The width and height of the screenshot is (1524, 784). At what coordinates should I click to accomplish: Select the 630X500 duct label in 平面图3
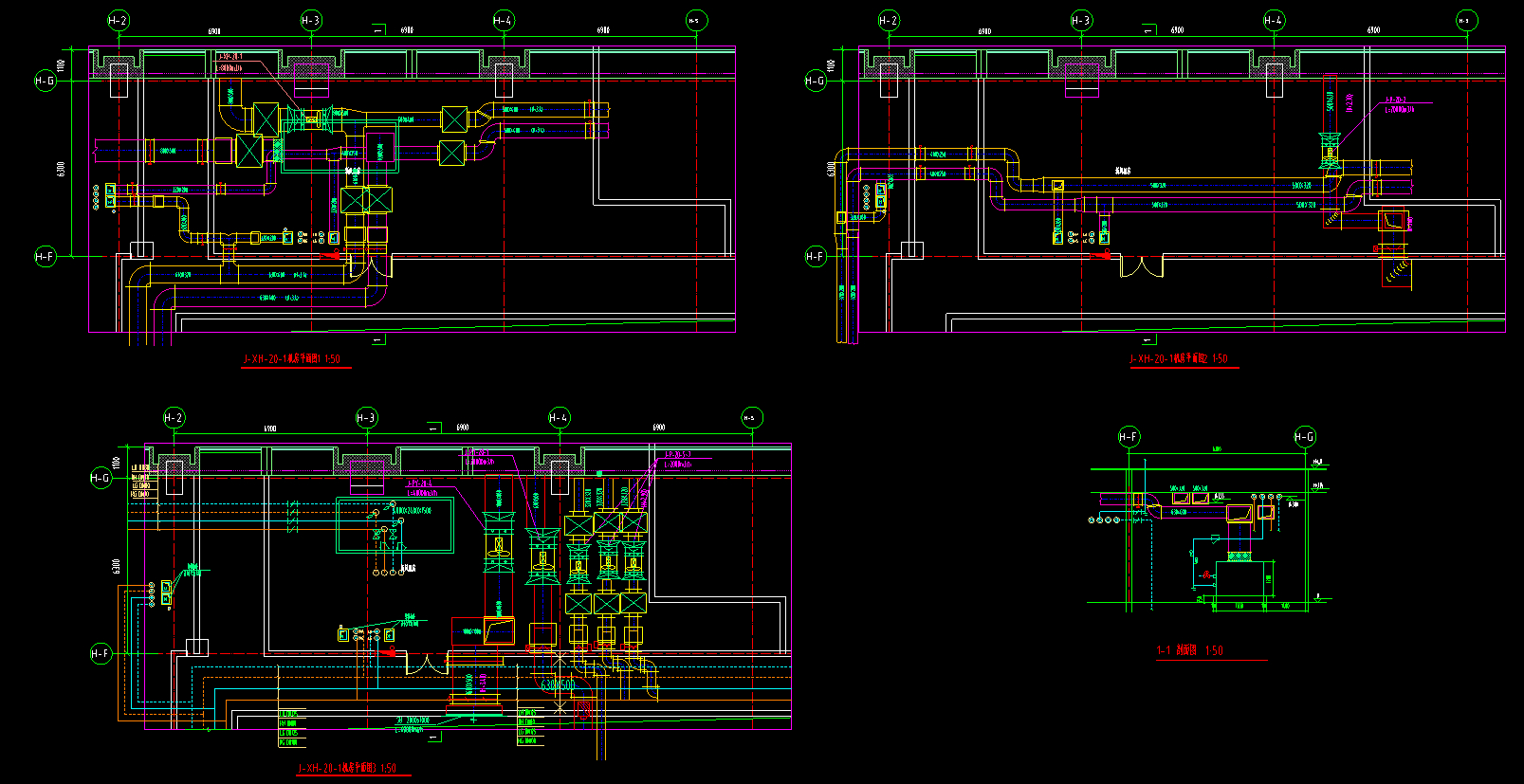click(558, 684)
